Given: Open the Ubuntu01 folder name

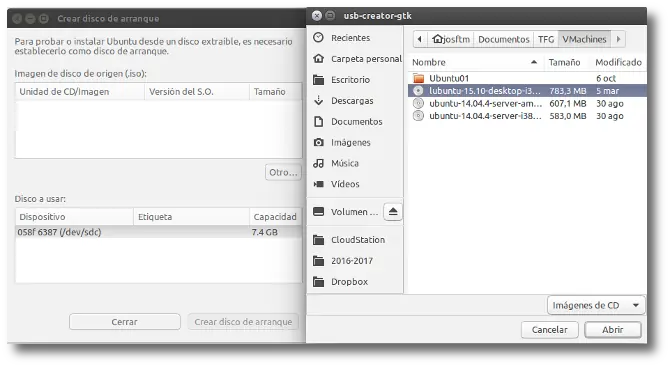Looking at the screenshot, I should point(449,78).
